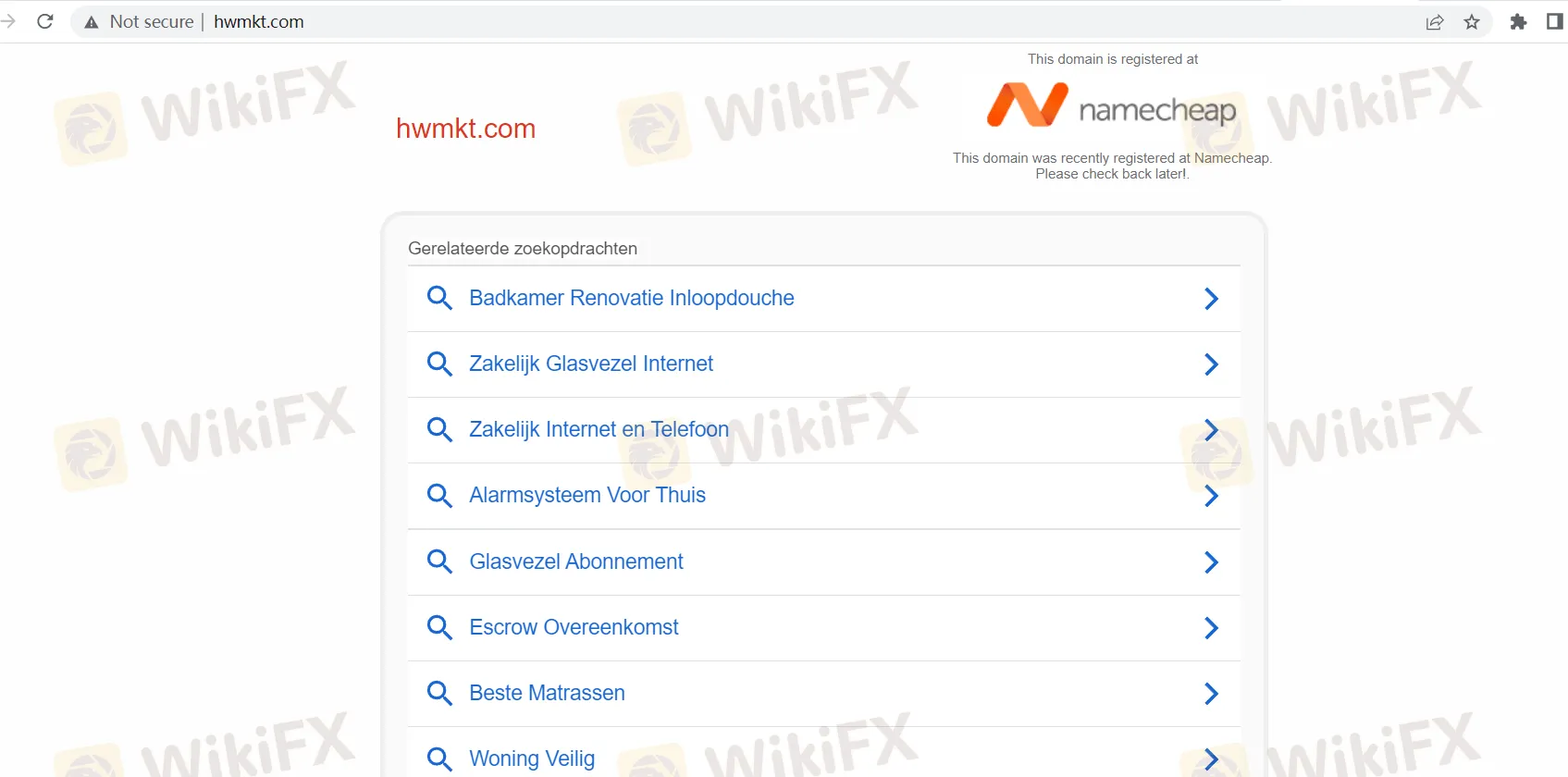Expand the Glasvezel Abonnement chevron
The height and width of the screenshot is (777, 1568).
1211,562
